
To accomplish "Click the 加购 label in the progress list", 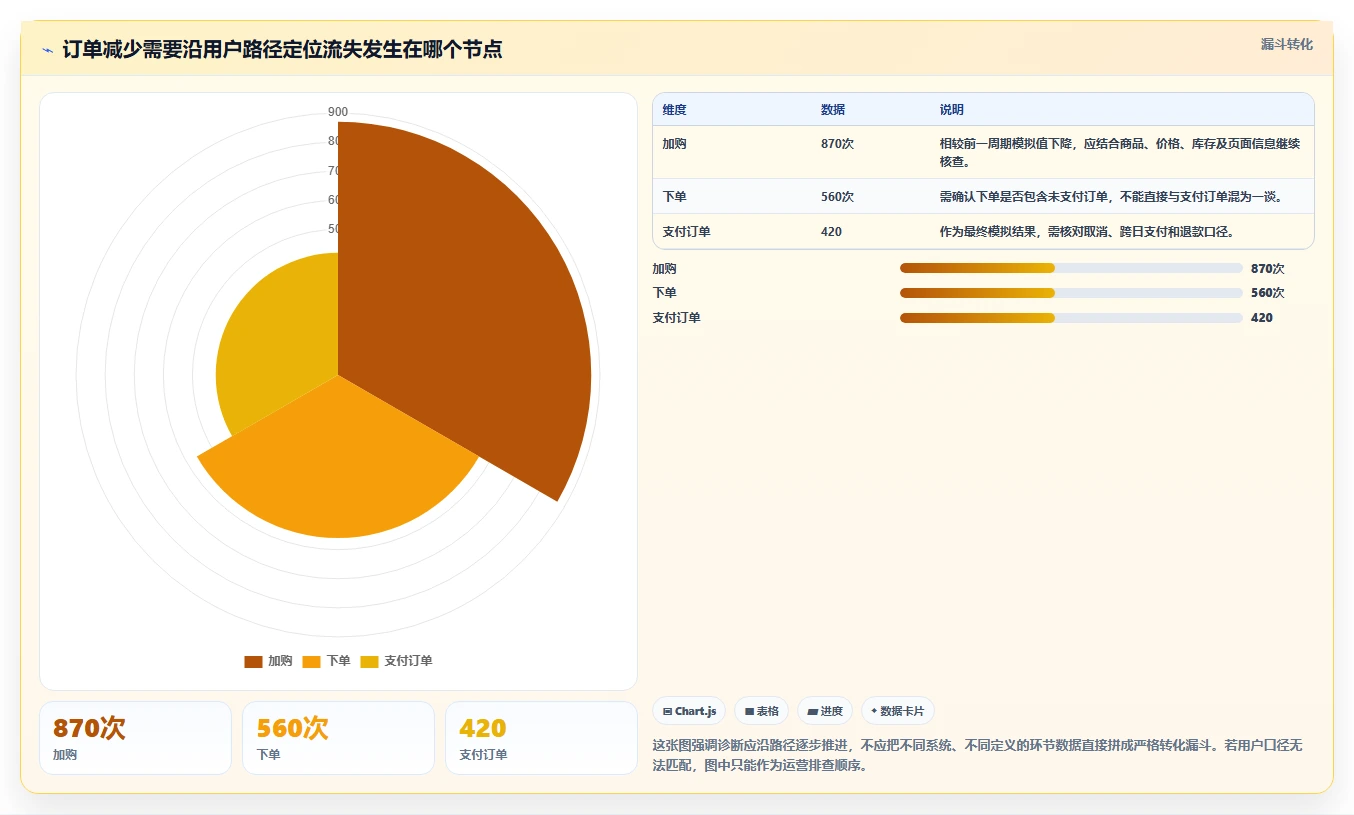I will click(x=664, y=268).
